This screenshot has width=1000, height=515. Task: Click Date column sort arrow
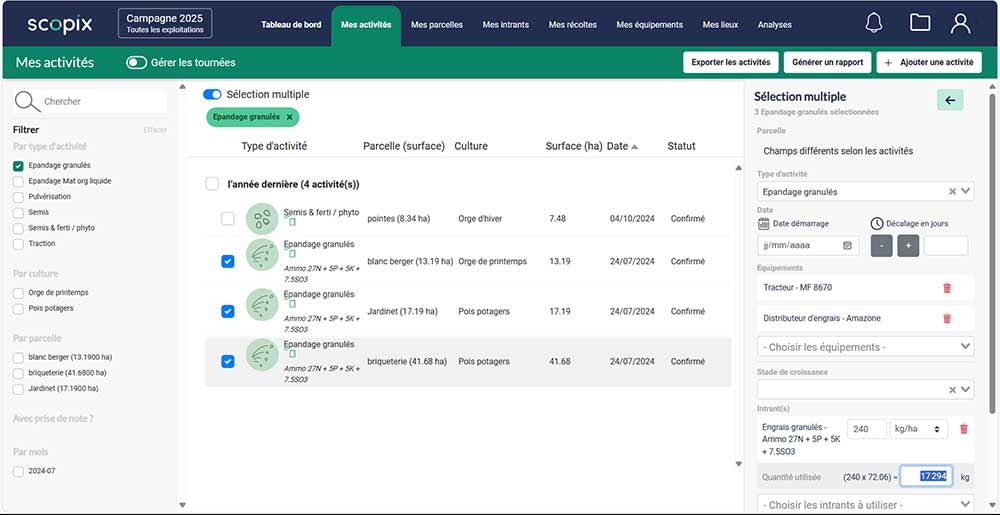click(635, 147)
